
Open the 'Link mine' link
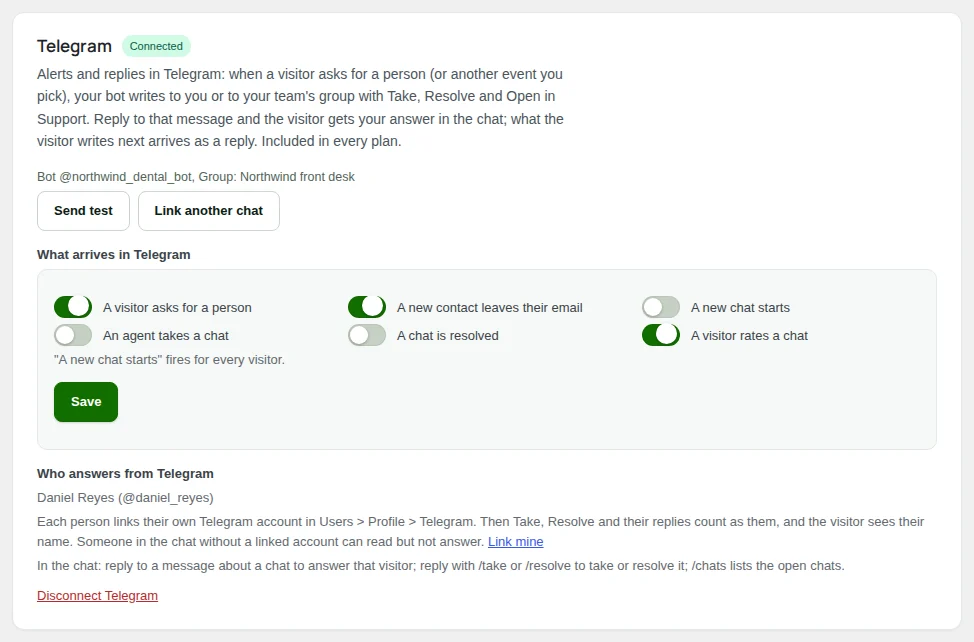[516, 541]
